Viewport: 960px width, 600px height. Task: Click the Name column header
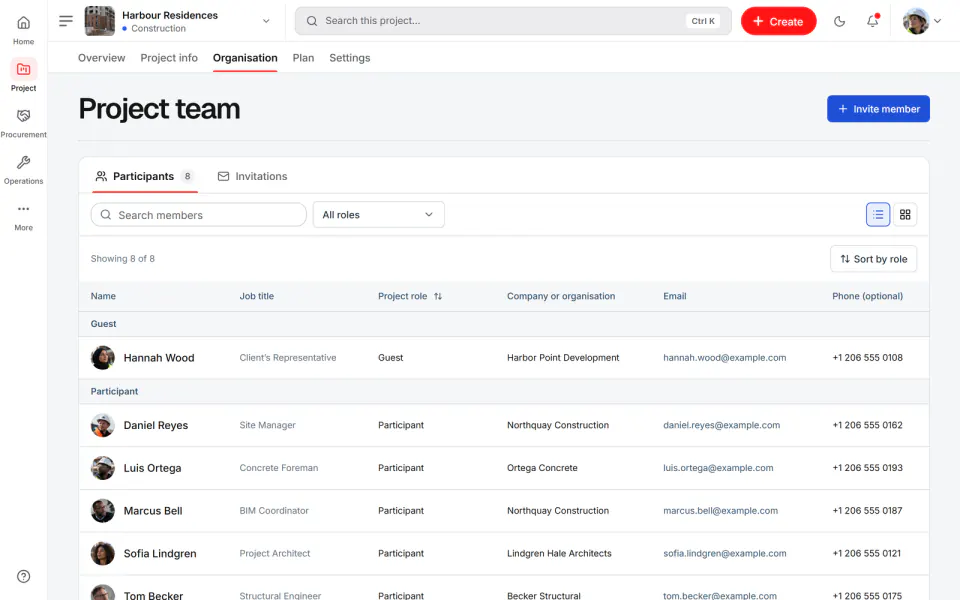click(x=103, y=296)
